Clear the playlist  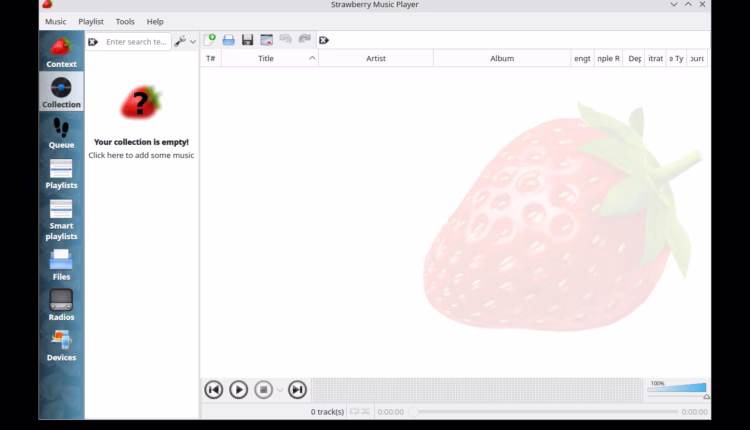click(266, 40)
